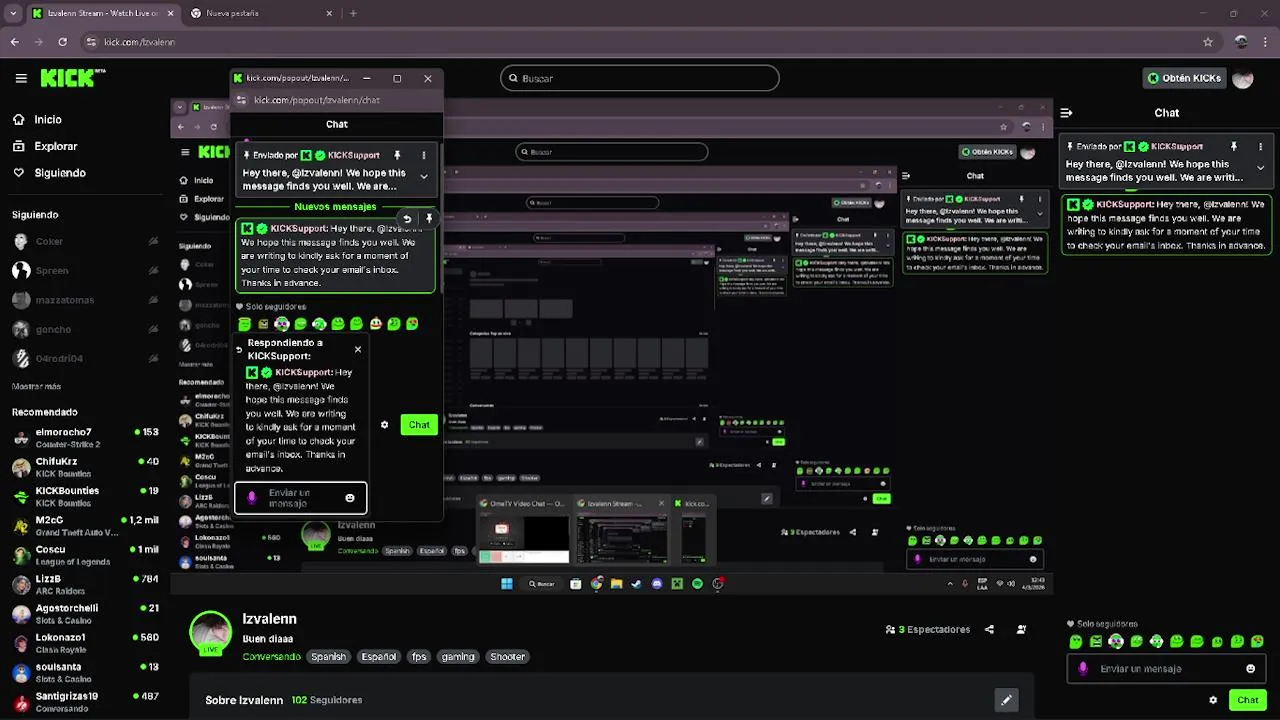
Task: Go back in main browser window
Action: pos(14,42)
